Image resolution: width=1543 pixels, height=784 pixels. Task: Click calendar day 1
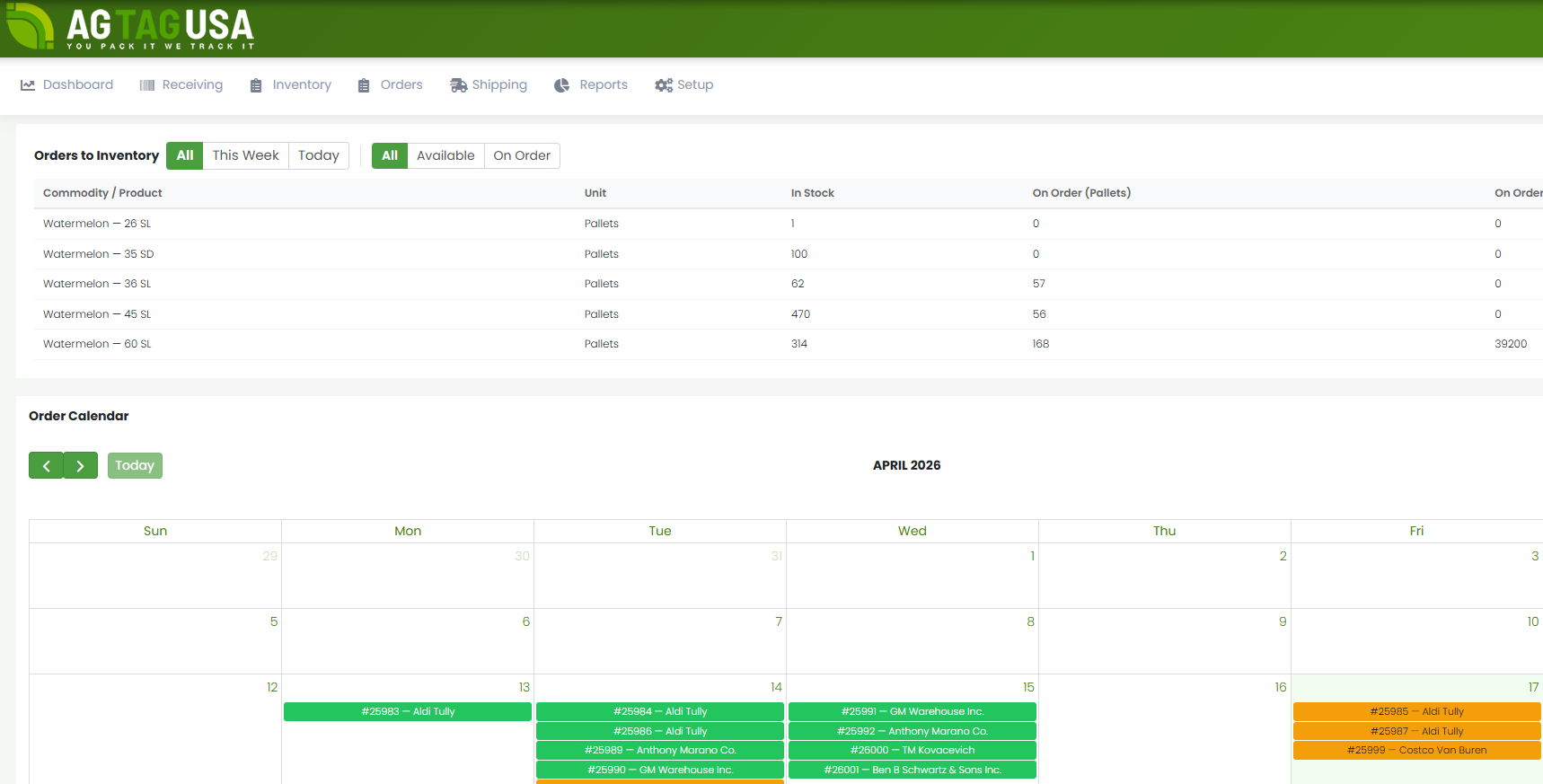click(x=1033, y=556)
